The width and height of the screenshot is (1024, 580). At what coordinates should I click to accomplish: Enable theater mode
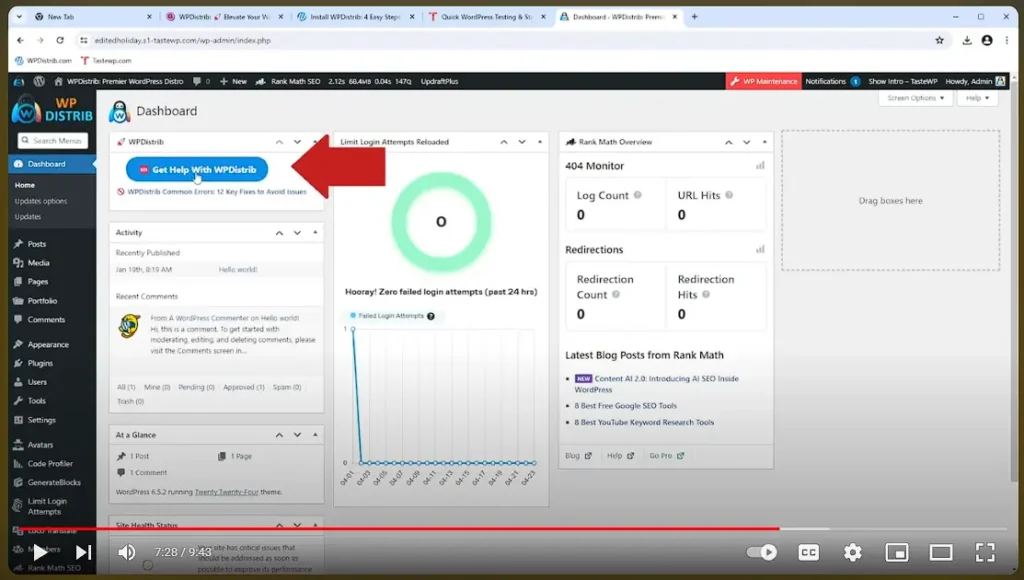941,553
